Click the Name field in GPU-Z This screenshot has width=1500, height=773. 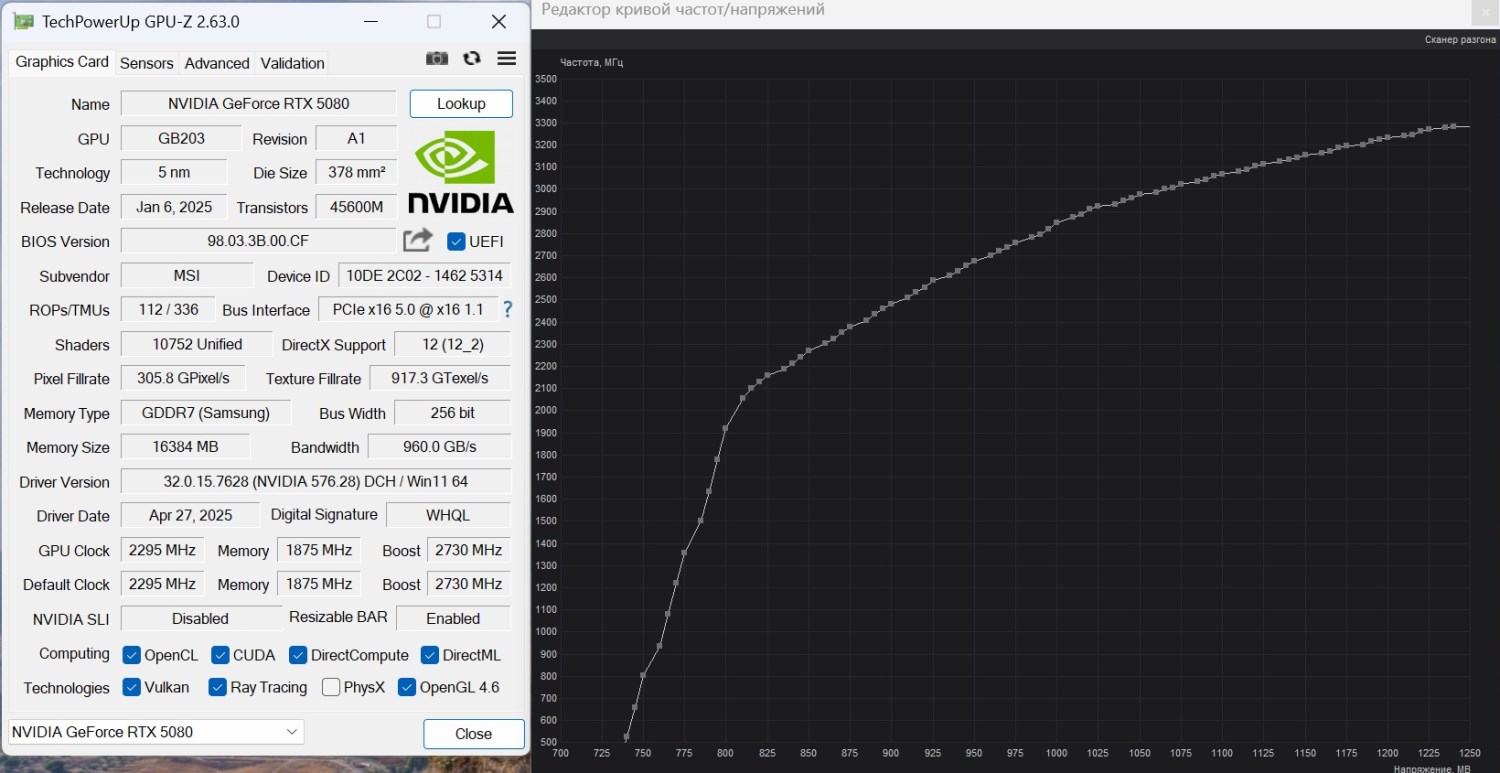click(258, 104)
